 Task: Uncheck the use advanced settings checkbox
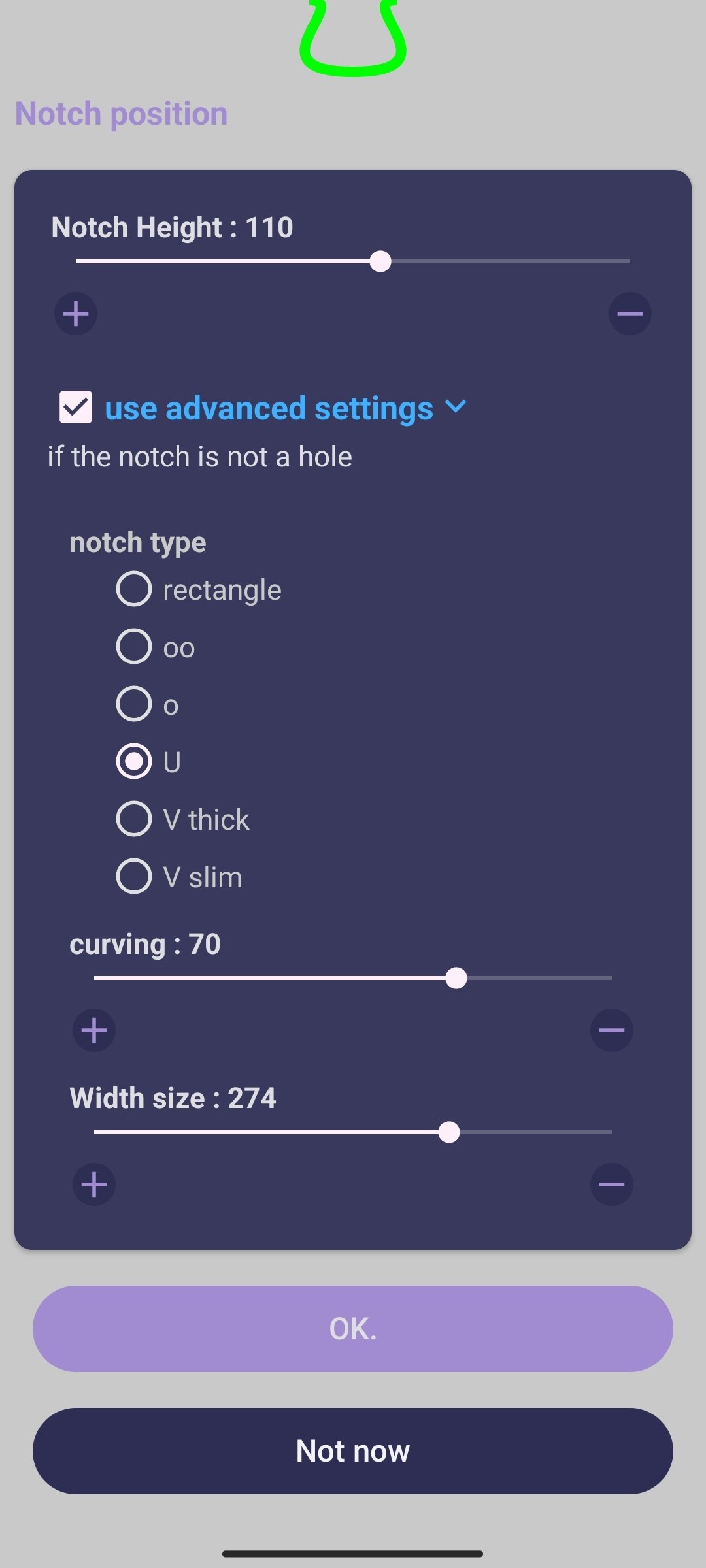click(x=76, y=408)
